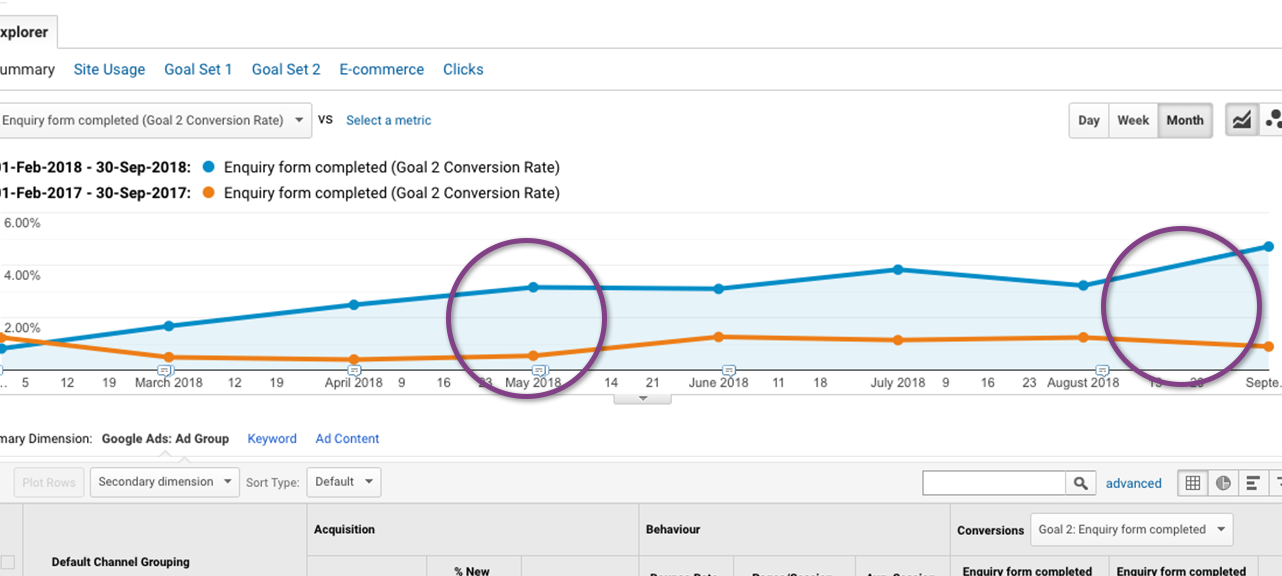Switch to motion chart view

1272,120
